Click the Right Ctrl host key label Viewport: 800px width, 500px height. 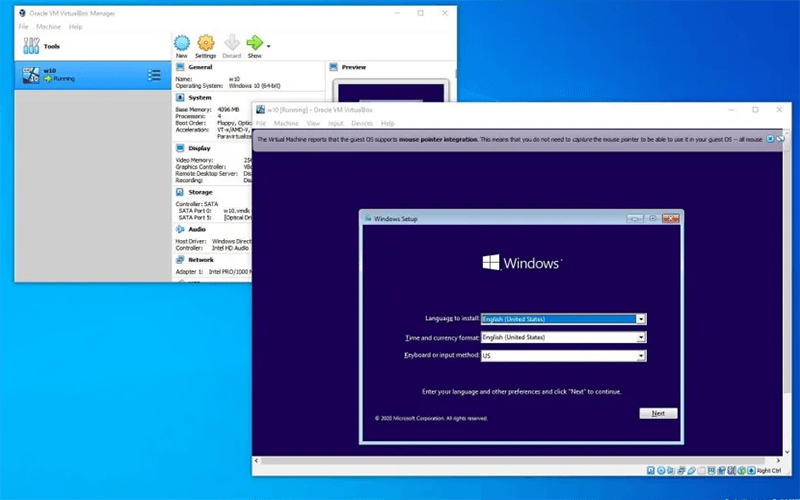pos(769,470)
